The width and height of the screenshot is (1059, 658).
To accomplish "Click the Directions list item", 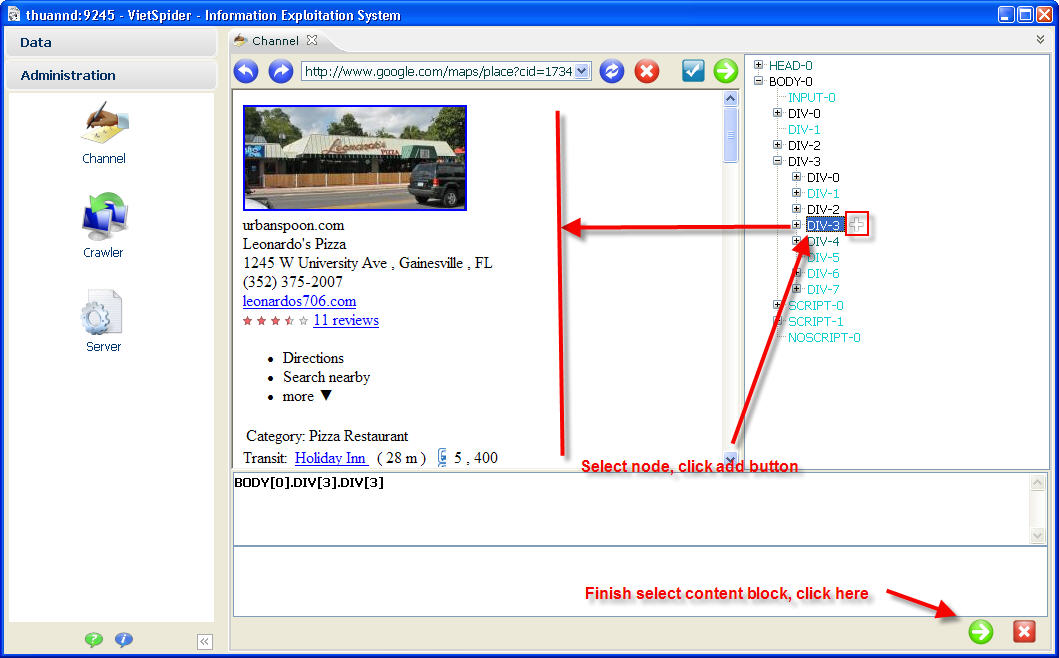I will pyautogui.click(x=313, y=358).
